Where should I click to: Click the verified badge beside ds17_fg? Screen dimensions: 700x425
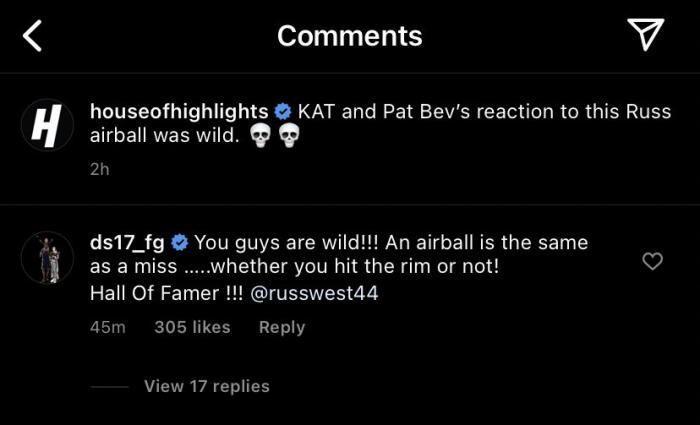[x=180, y=242]
